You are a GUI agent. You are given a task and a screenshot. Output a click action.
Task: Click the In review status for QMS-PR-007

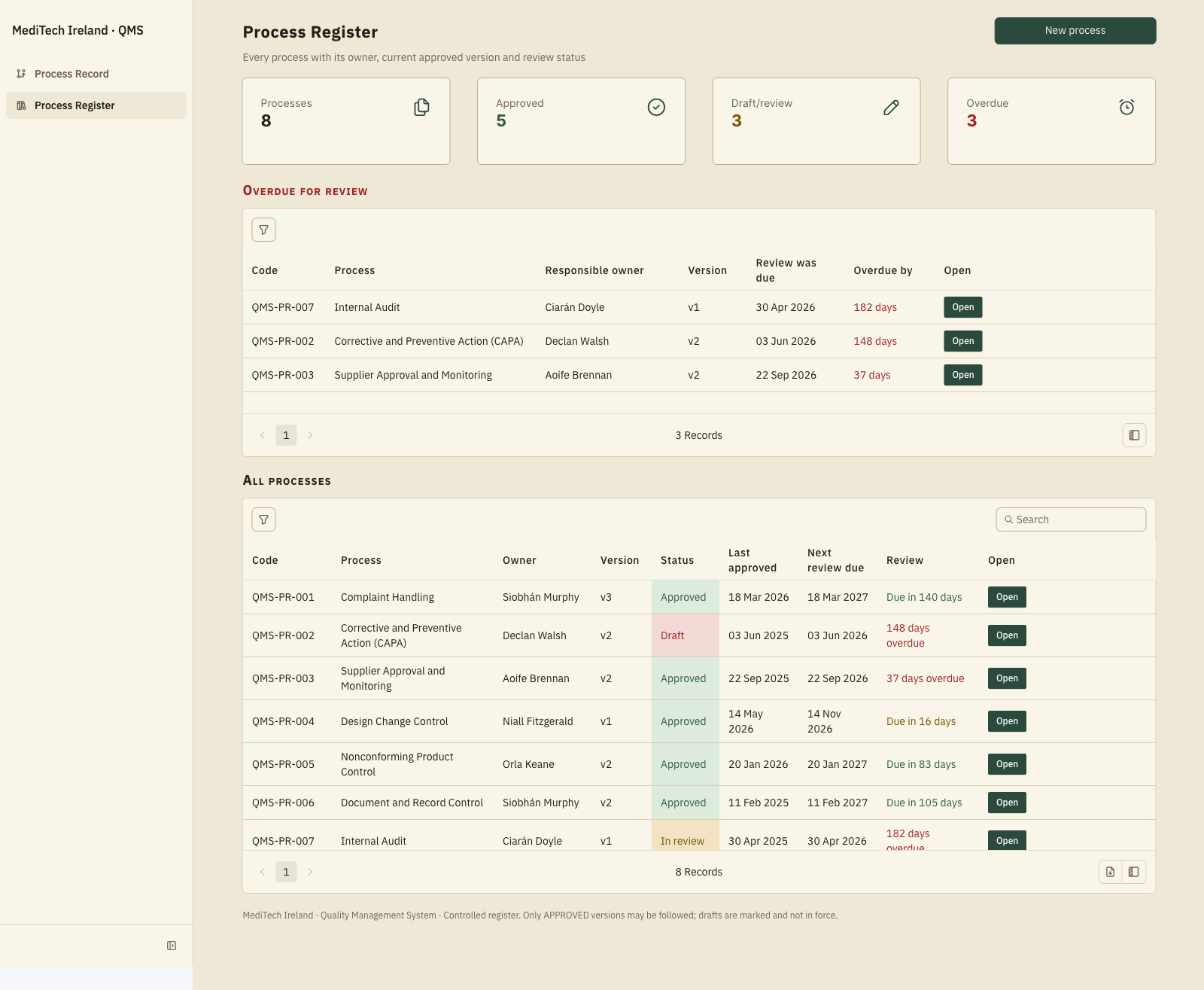[x=686, y=836]
